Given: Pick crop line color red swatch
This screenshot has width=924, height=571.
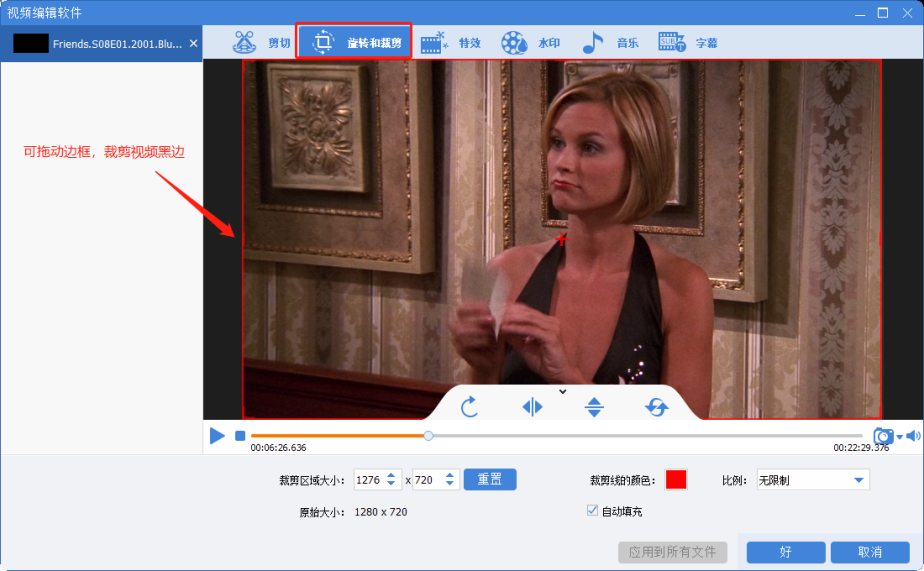Looking at the screenshot, I should click(x=676, y=480).
